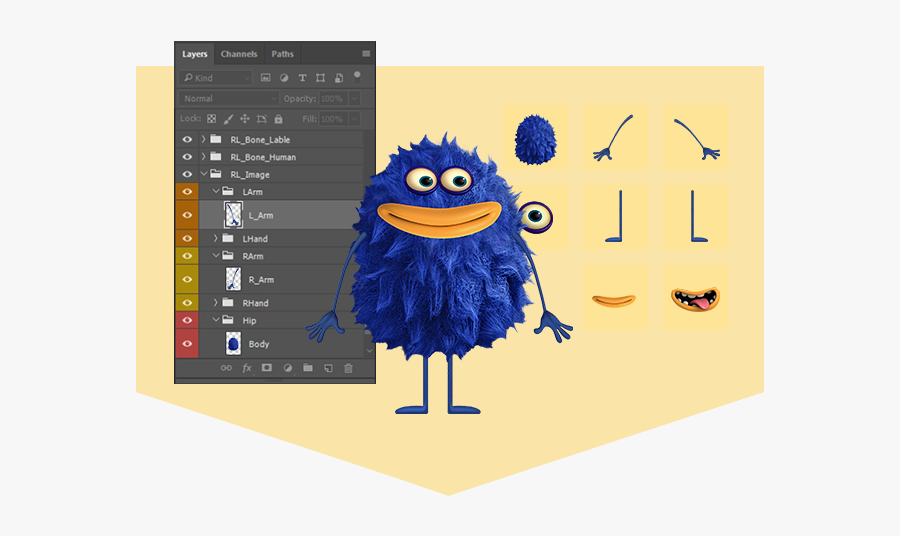
Task: Hide the RL_Image group
Action: [x=187, y=174]
